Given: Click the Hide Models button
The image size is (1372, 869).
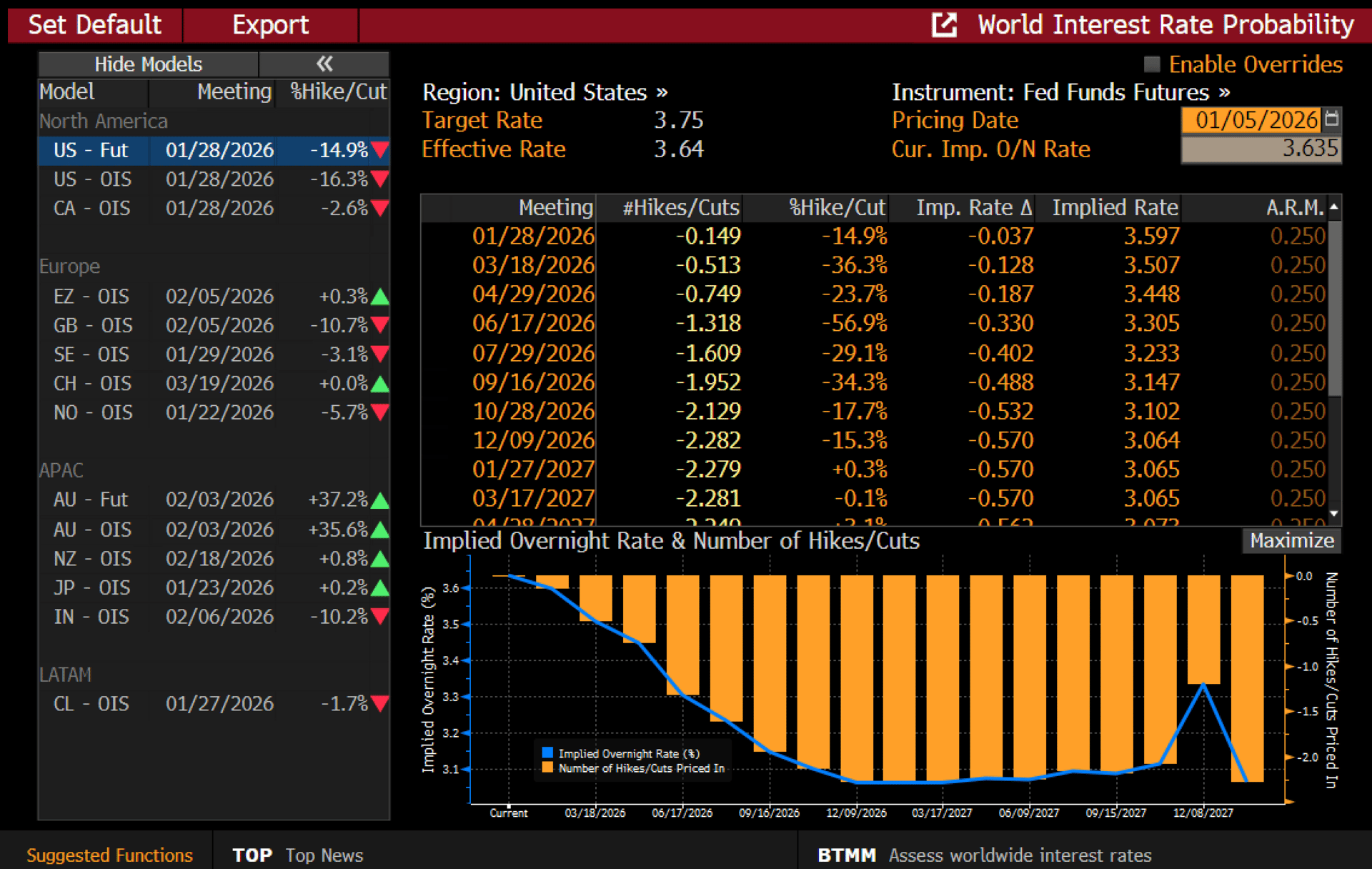Looking at the screenshot, I should coord(148,64).
